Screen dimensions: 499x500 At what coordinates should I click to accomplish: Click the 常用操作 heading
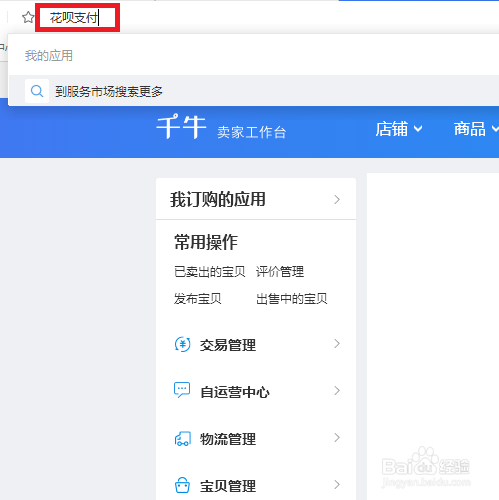click(x=206, y=242)
